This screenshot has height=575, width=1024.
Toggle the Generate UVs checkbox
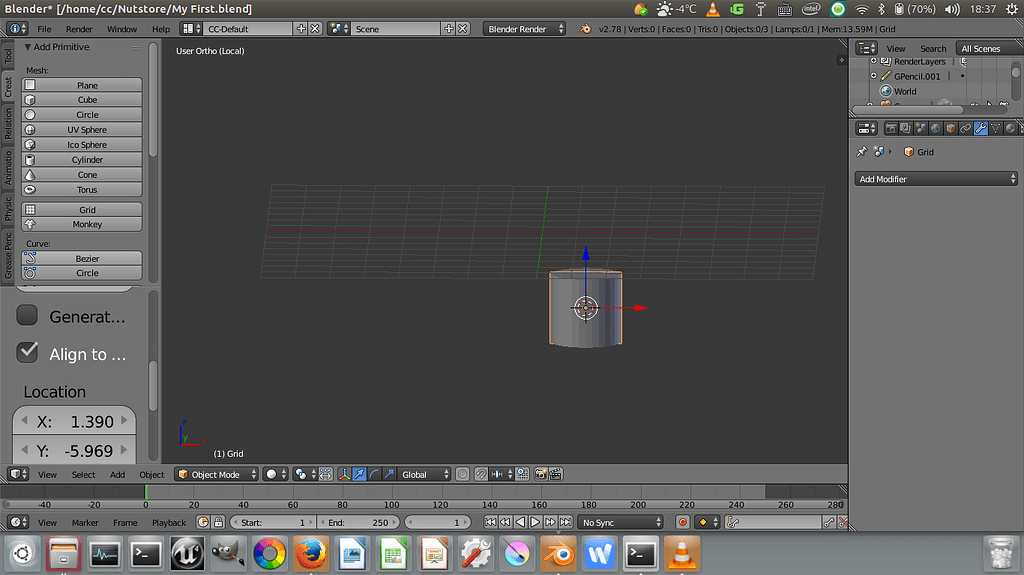click(27, 315)
